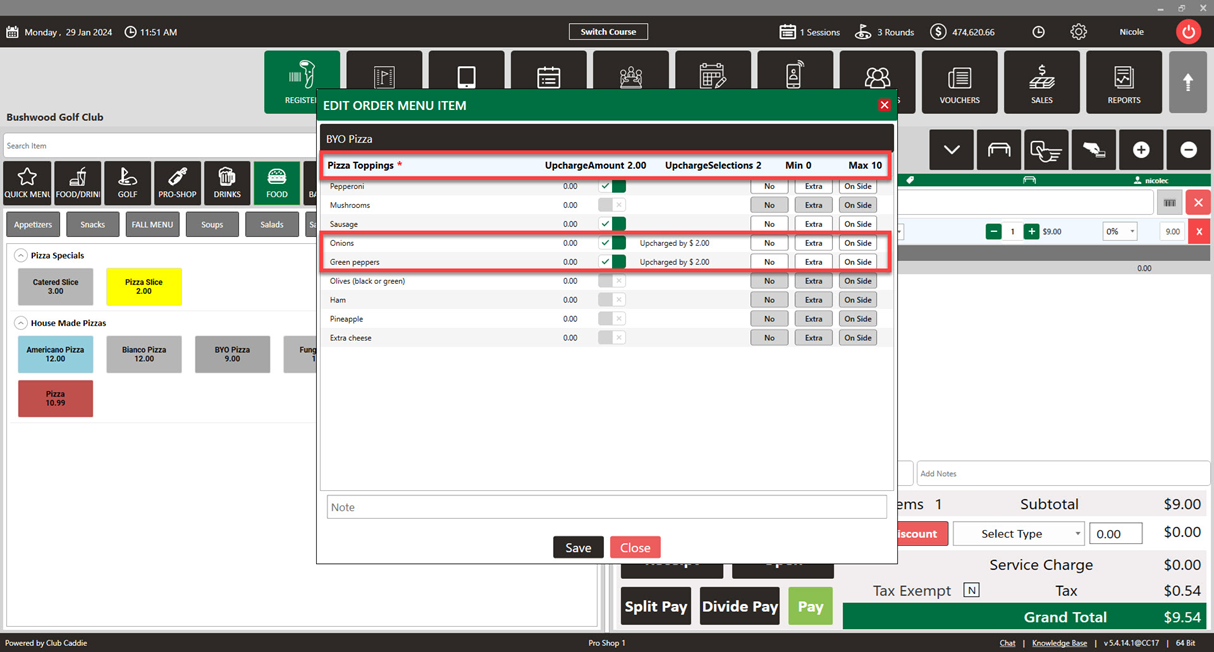Click No for Pepperoni
The height and width of the screenshot is (652, 1214).
[769, 186]
